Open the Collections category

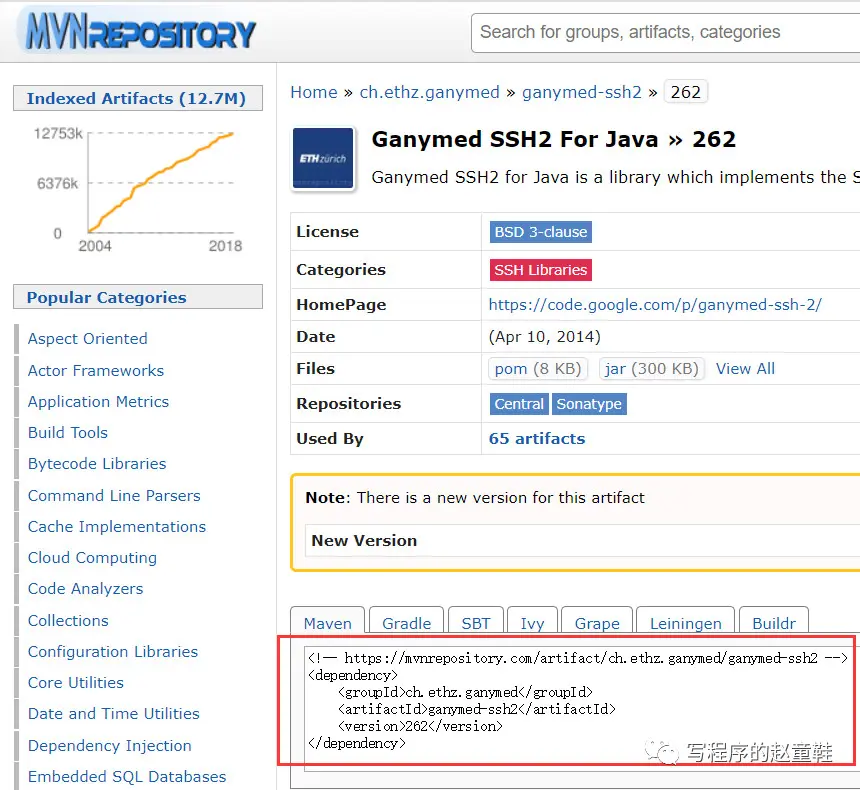click(68, 620)
